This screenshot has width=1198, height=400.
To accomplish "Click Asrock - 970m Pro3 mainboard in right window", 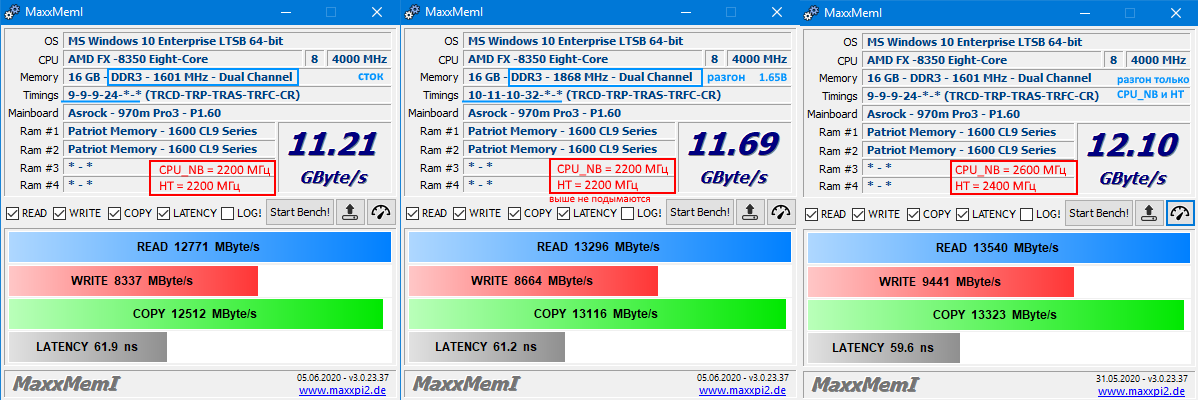I will pos(1025,114).
